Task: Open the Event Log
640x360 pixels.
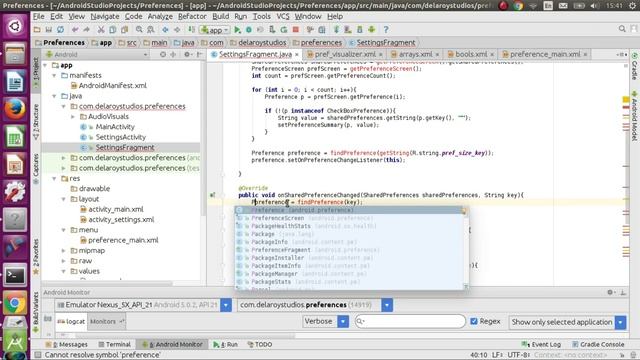Action: pos(541,344)
